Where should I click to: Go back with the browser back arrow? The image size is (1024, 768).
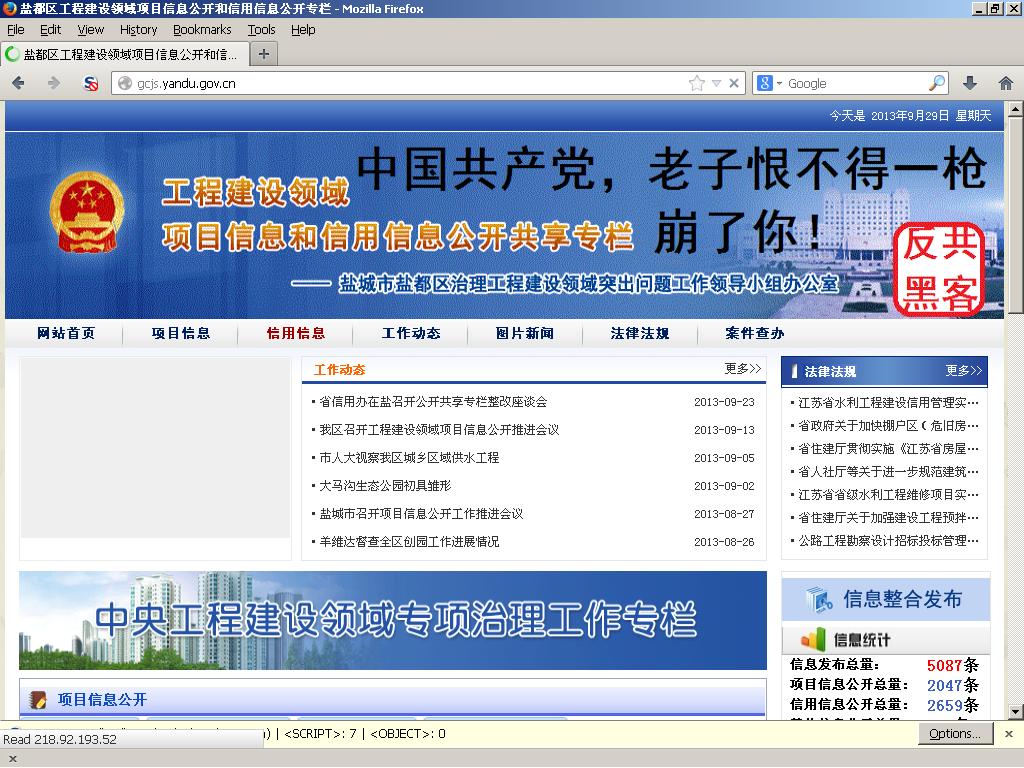(x=18, y=83)
